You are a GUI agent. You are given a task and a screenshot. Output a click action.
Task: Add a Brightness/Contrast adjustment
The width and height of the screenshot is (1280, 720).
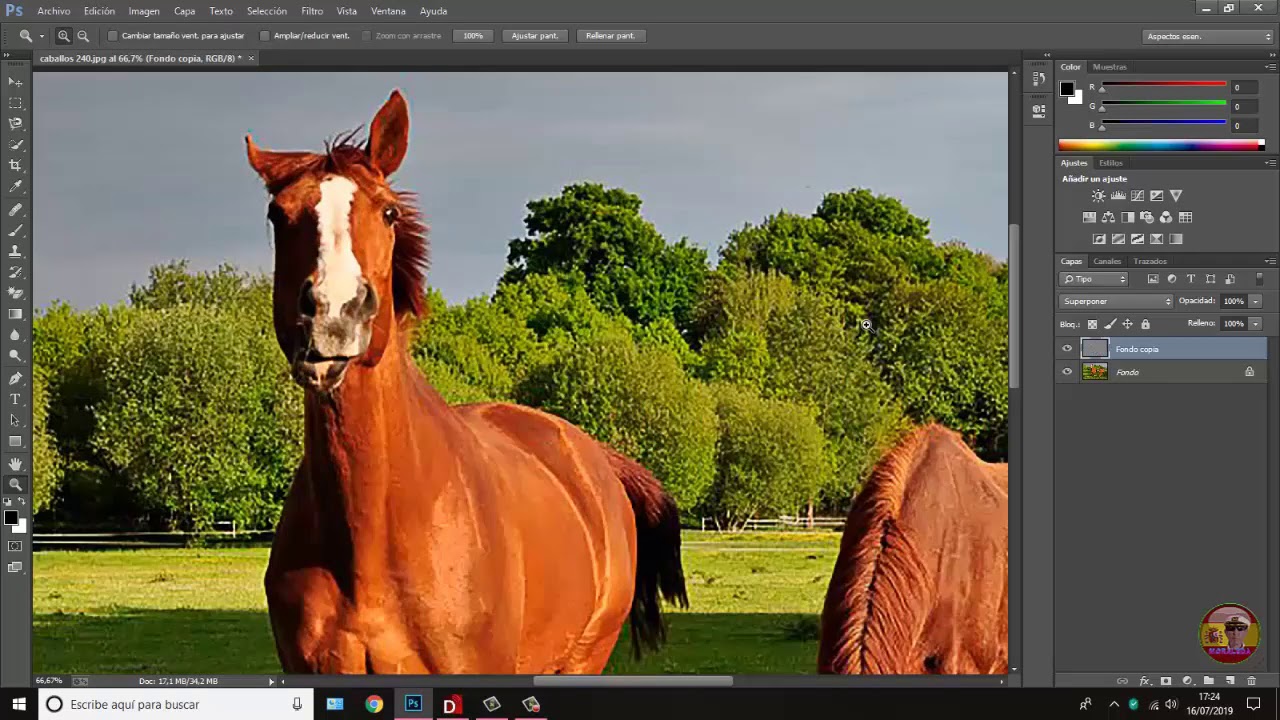tap(1098, 196)
